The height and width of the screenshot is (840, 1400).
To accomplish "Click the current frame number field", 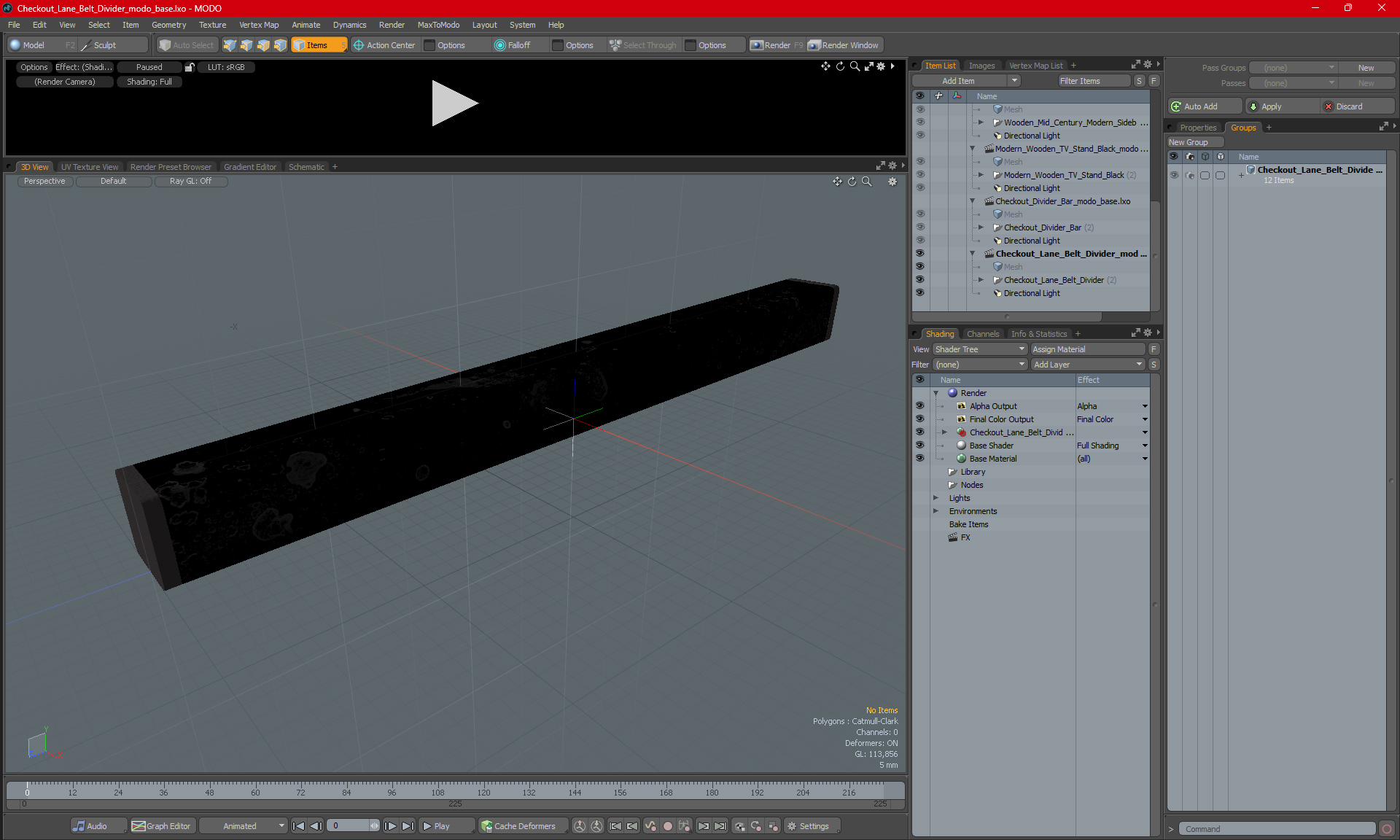I will [x=349, y=826].
